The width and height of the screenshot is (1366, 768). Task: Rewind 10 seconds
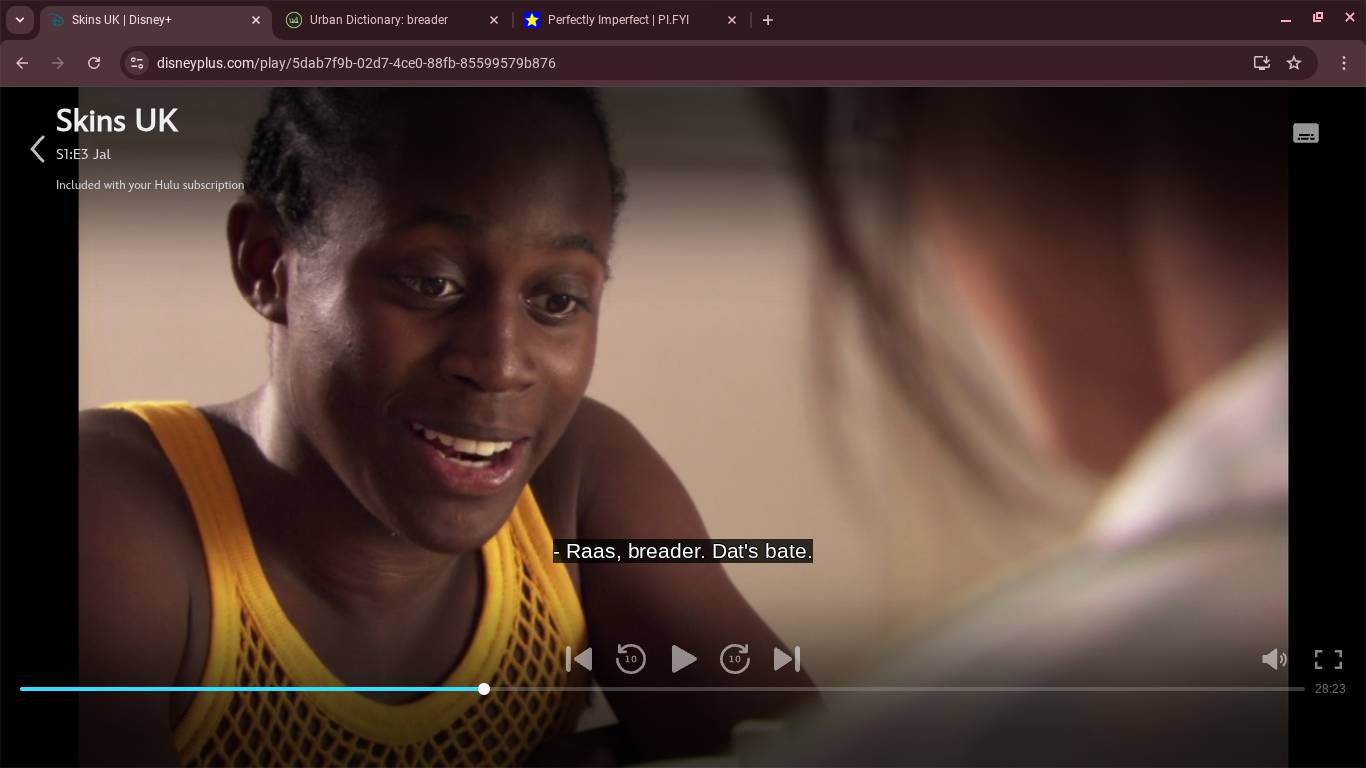[631, 659]
